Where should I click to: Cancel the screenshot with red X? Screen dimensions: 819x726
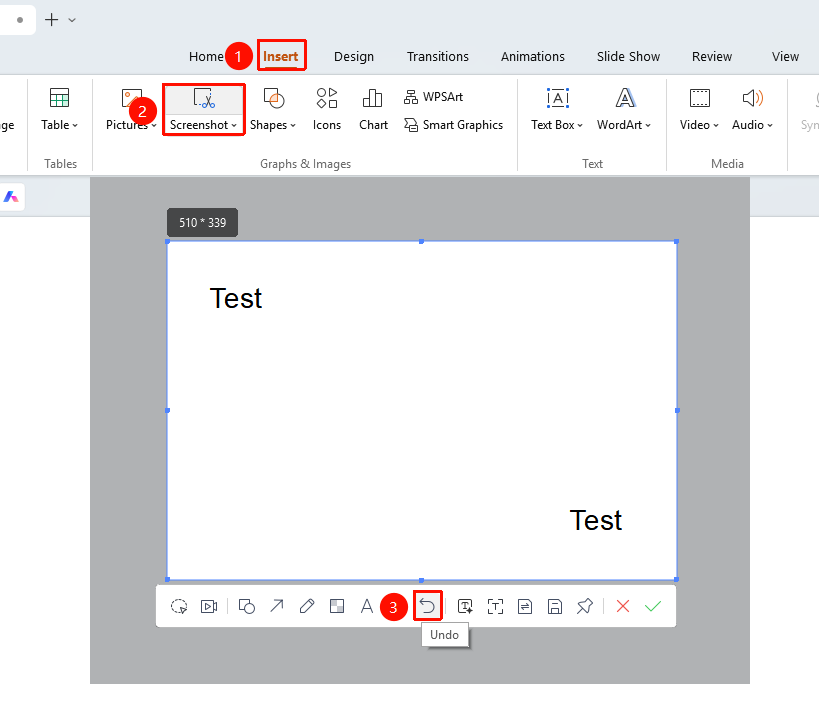click(x=623, y=606)
